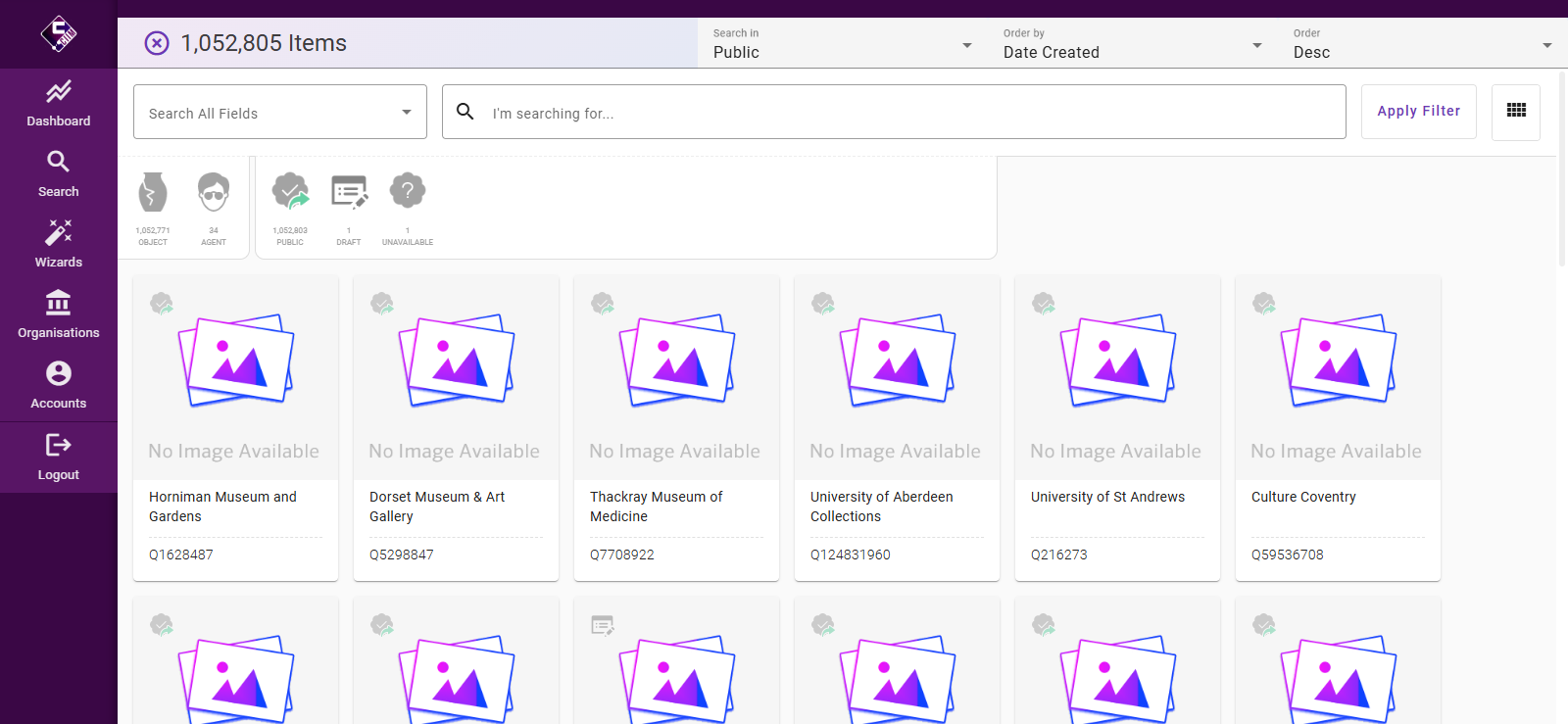Open the Wizards tools
The image size is (1568, 724).
click(59, 245)
